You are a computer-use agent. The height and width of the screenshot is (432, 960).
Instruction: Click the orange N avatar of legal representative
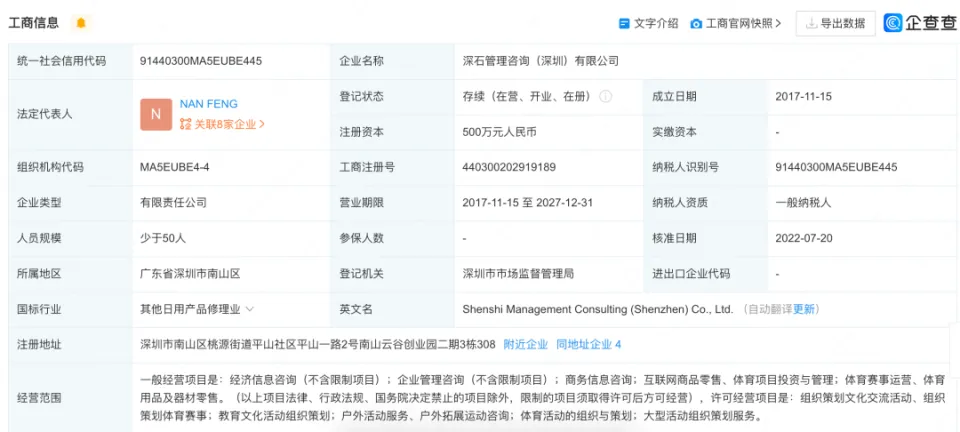tap(155, 114)
